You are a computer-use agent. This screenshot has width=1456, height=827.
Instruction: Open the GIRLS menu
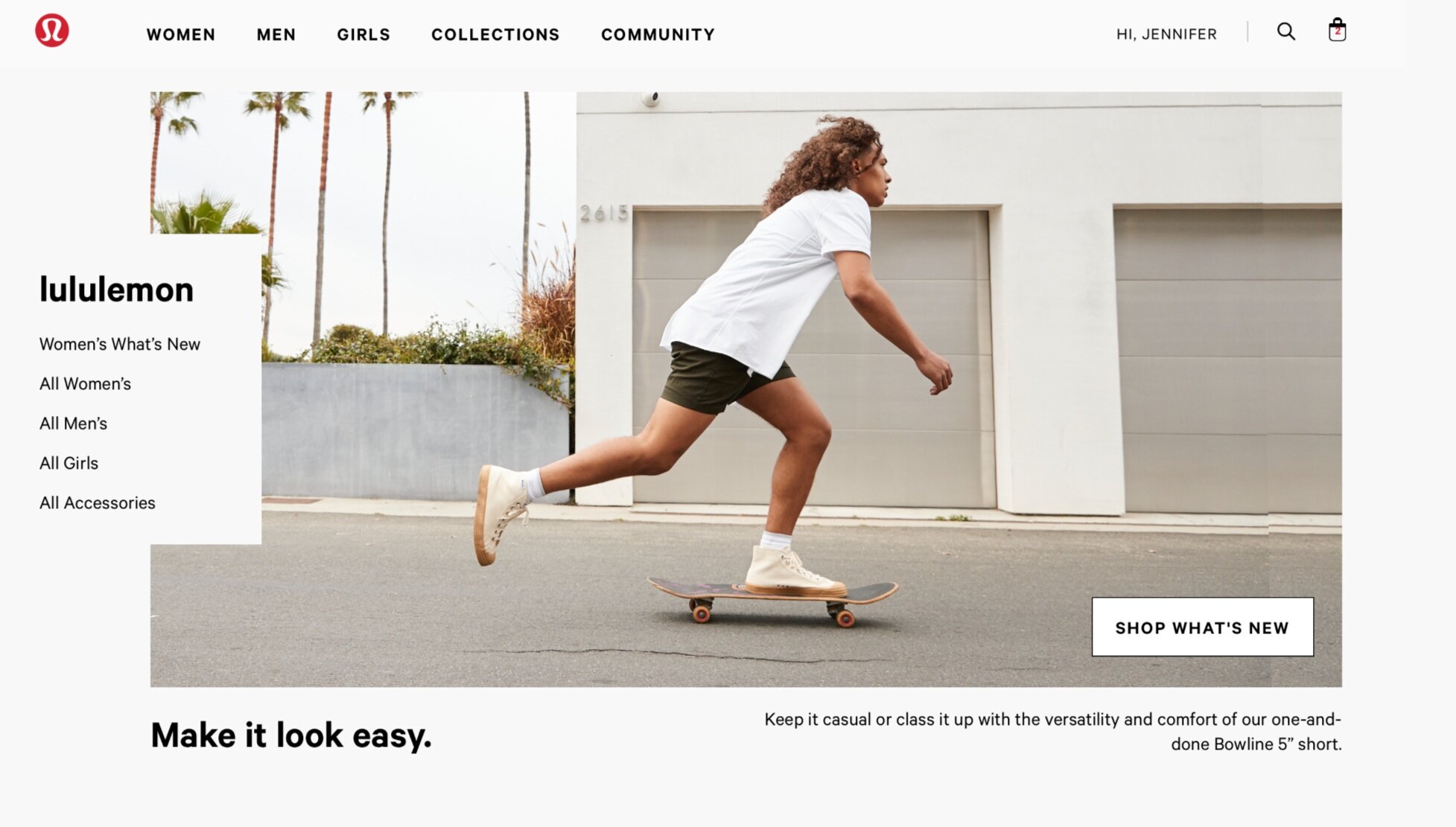click(x=363, y=34)
